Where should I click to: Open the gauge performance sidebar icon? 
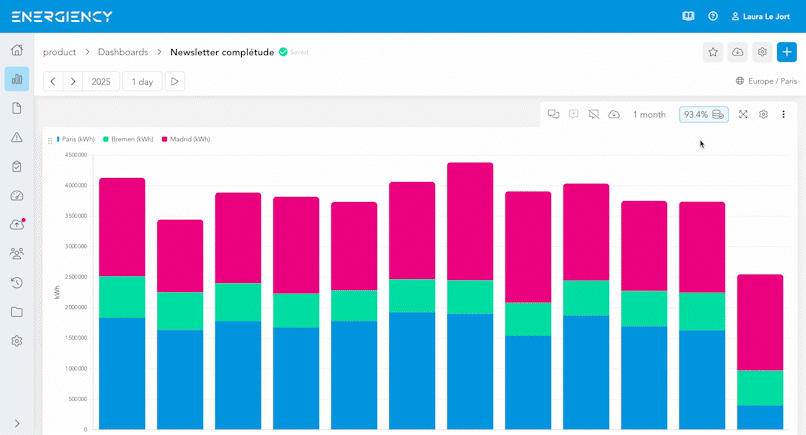pos(17,195)
